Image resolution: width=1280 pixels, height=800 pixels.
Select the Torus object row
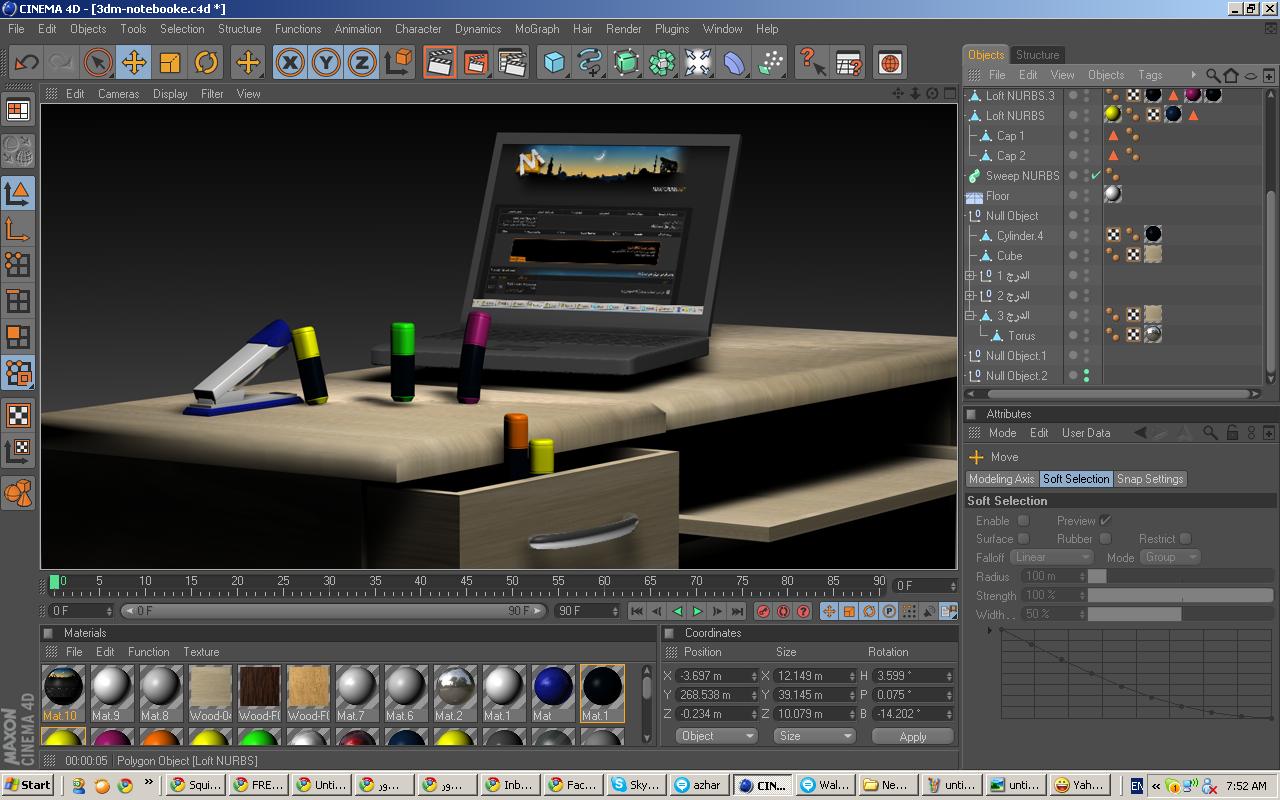click(x=1021, y=336)
